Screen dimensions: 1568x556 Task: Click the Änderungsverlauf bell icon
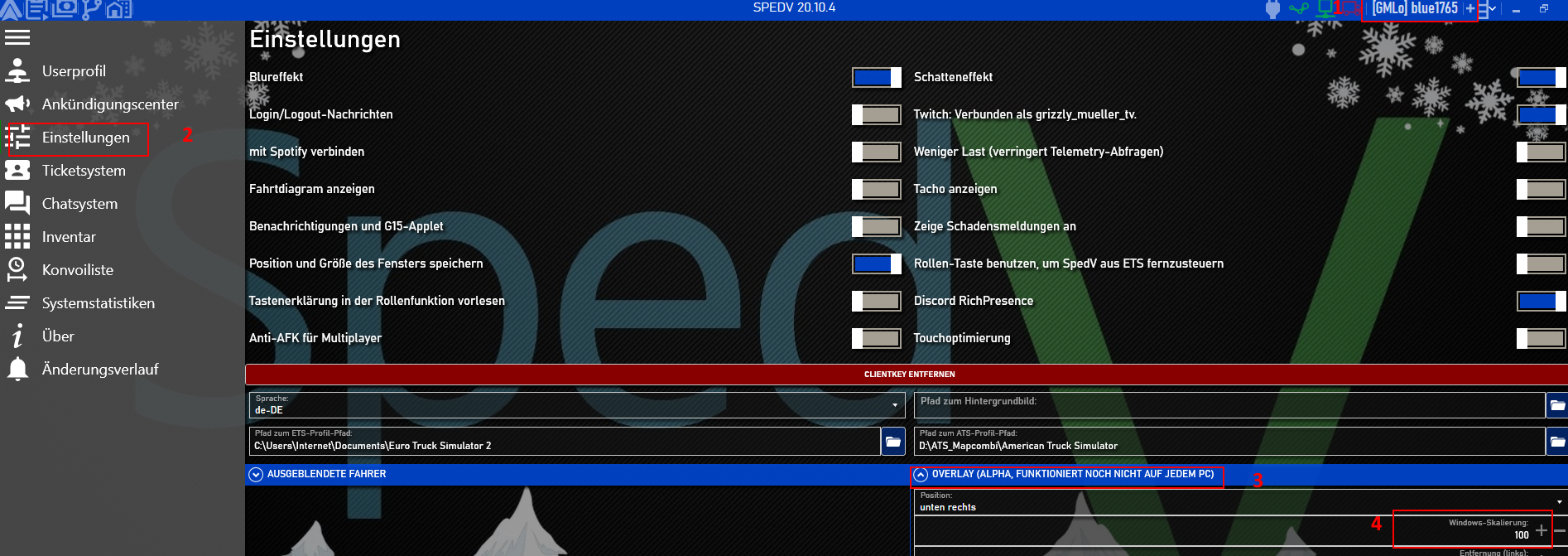17,369
